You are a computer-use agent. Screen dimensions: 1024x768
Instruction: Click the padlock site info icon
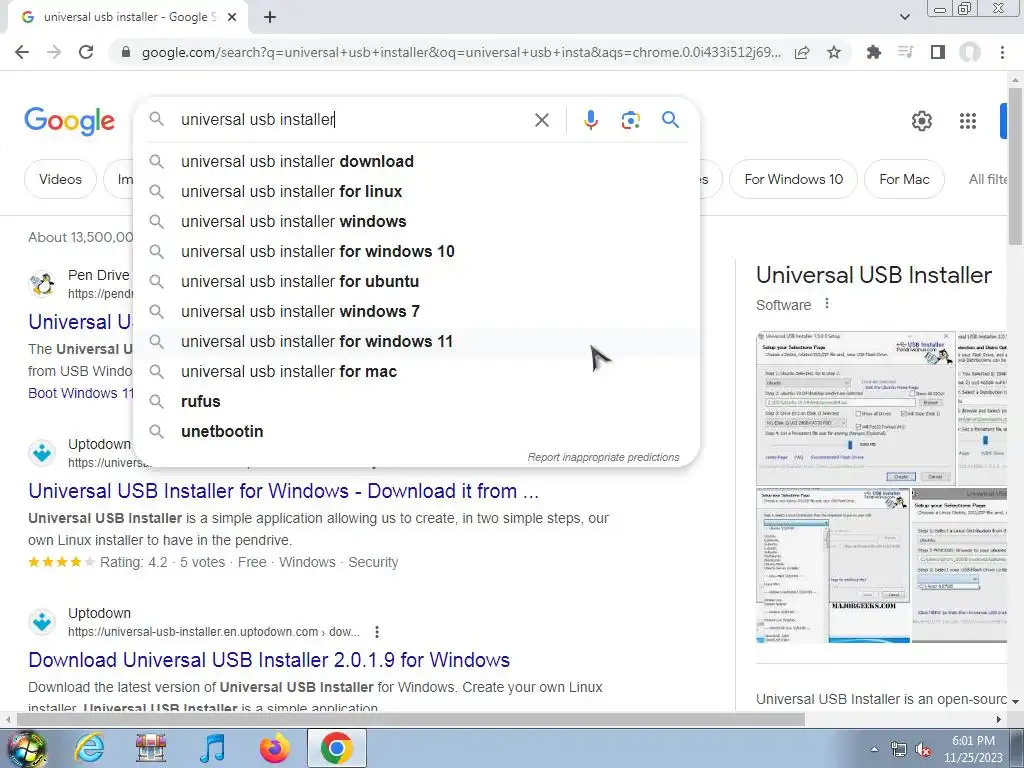[x=126, y=52]
